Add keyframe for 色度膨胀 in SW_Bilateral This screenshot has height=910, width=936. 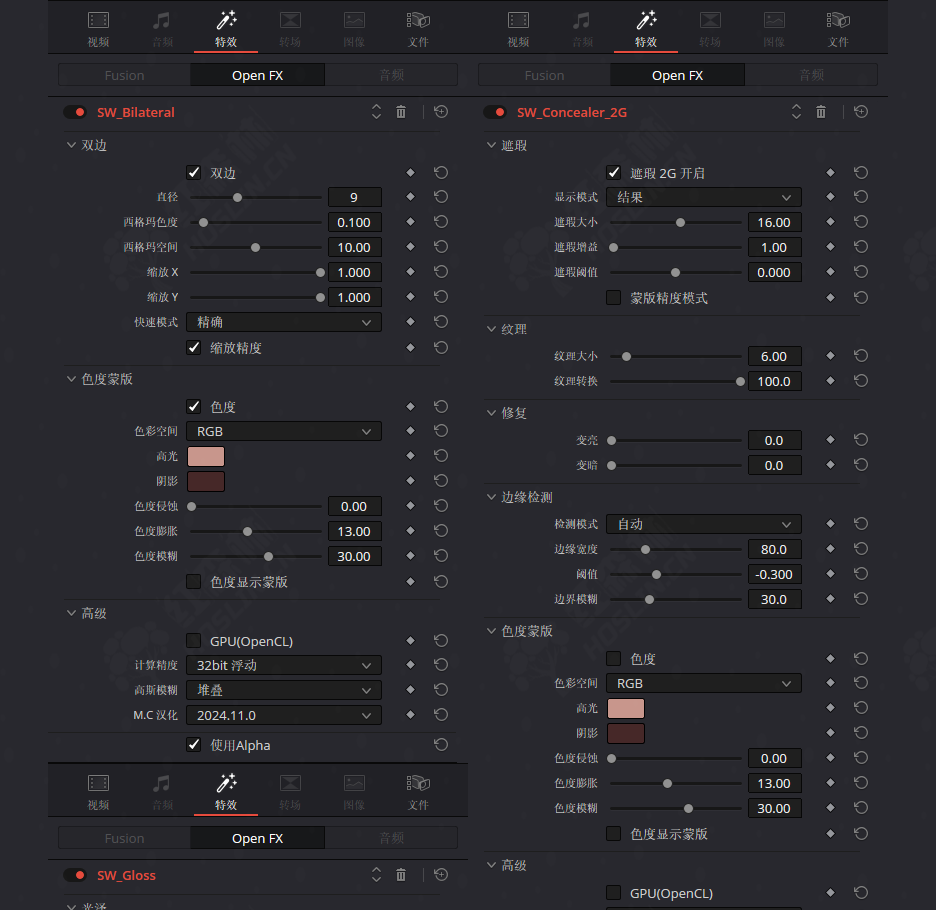(x=410, y=531)
